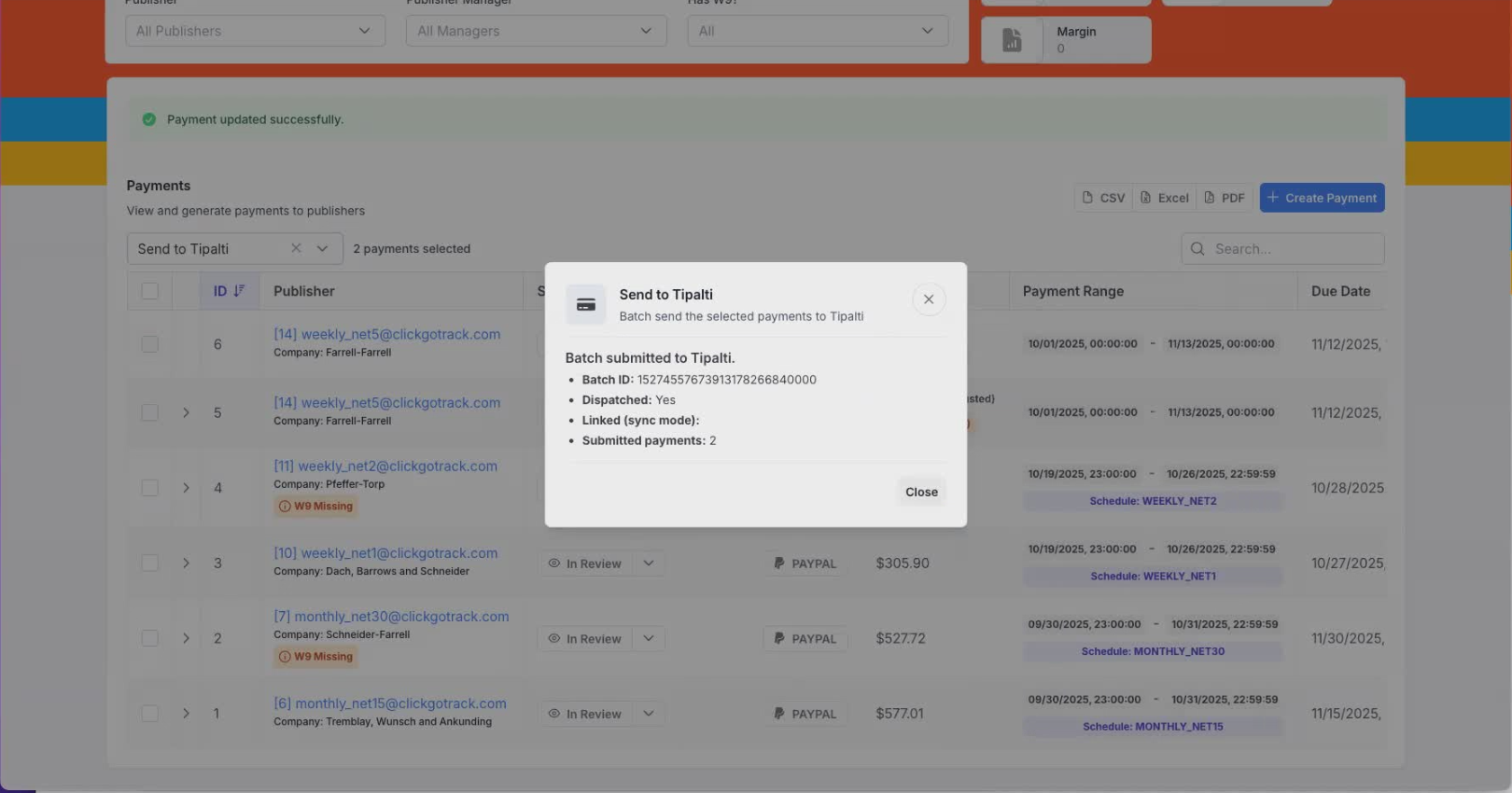Open status dropdown arrow for payment 1
Screen dimensions: 1512x793
[x=649, y=714]
